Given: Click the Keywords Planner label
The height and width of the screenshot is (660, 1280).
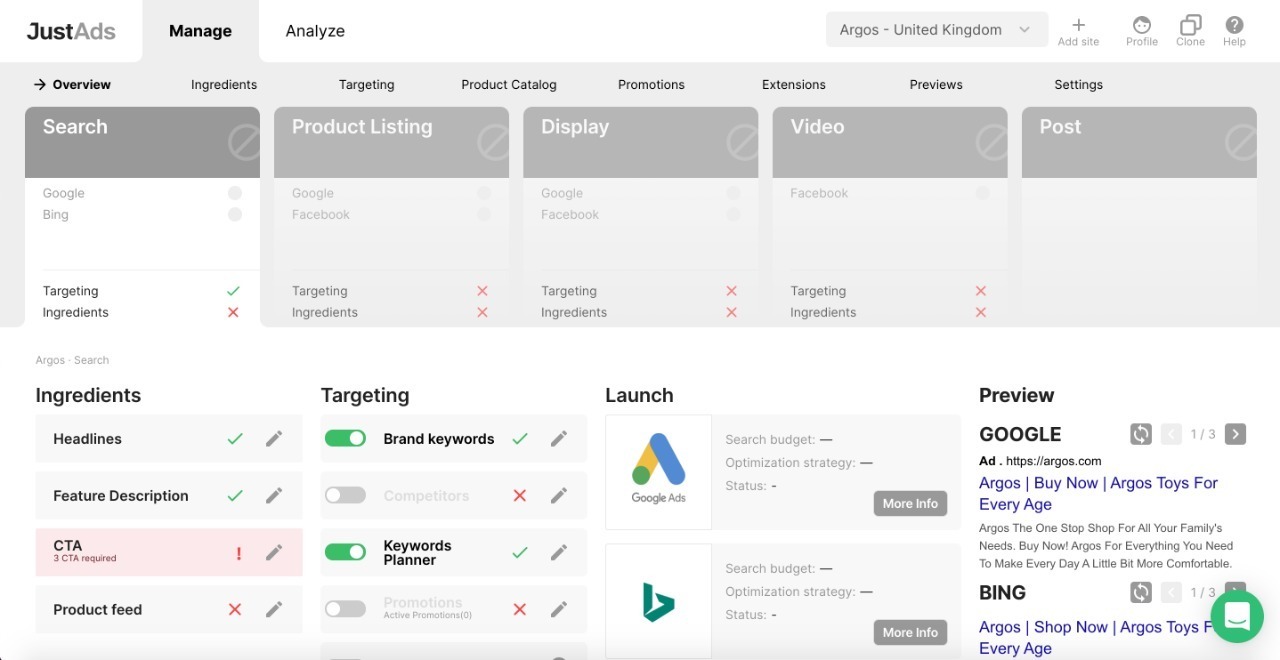Looking at the screenshot, I should coord(418,553).
